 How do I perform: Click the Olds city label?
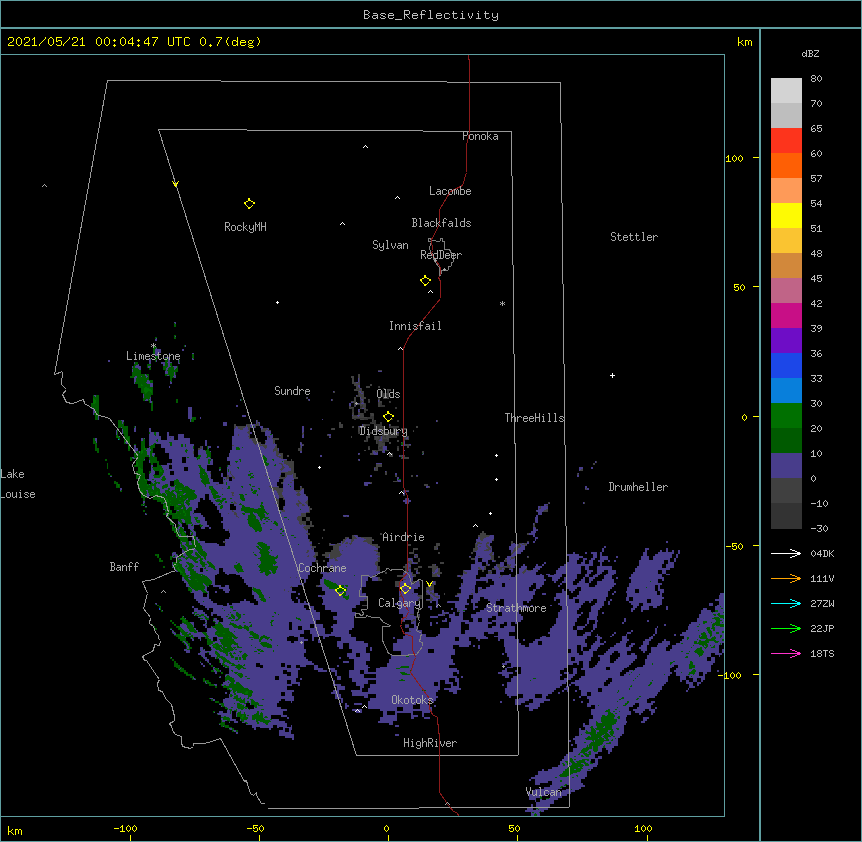[x=388, y=394]
